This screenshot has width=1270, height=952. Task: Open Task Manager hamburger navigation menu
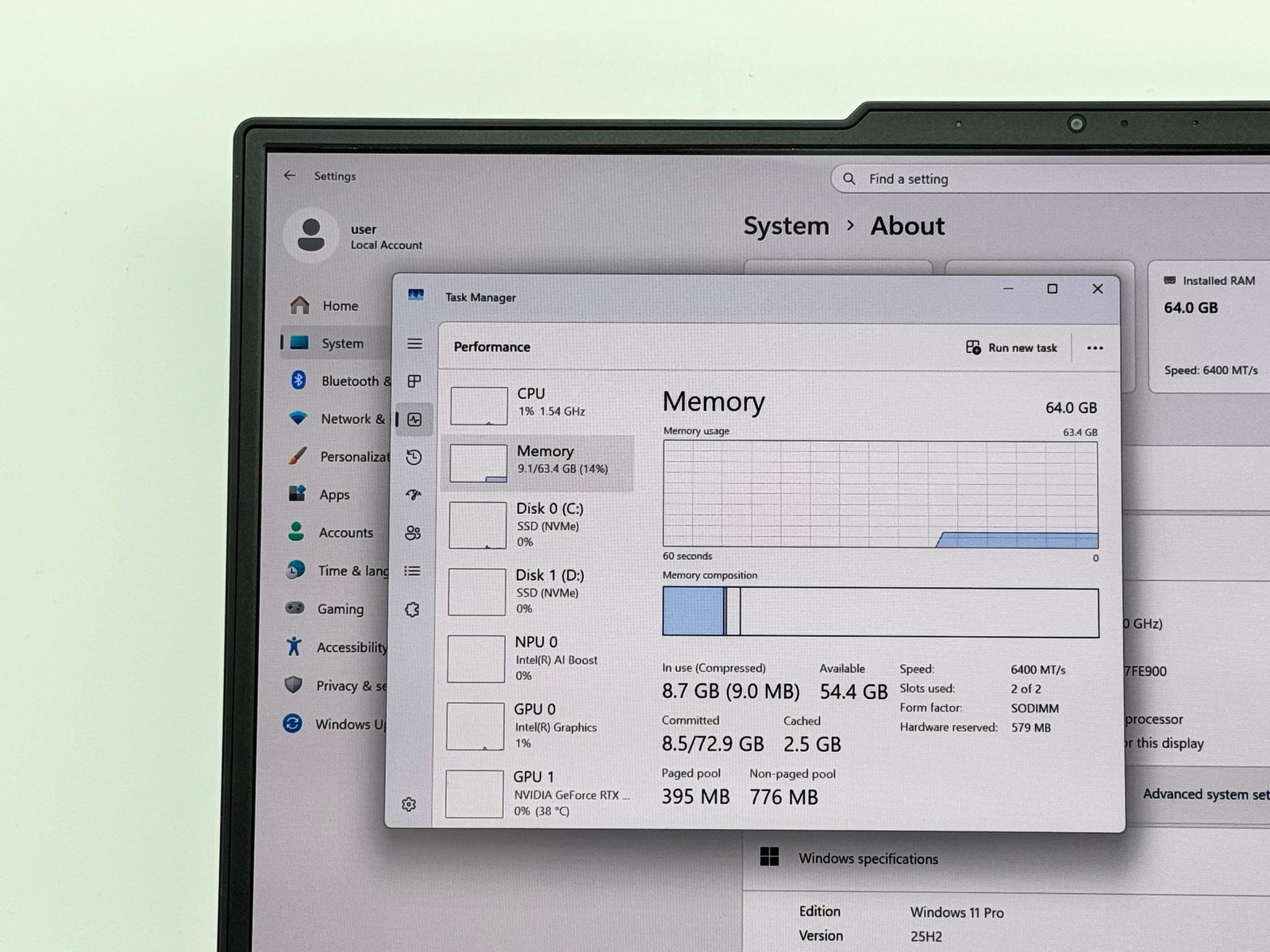(414, 344)
